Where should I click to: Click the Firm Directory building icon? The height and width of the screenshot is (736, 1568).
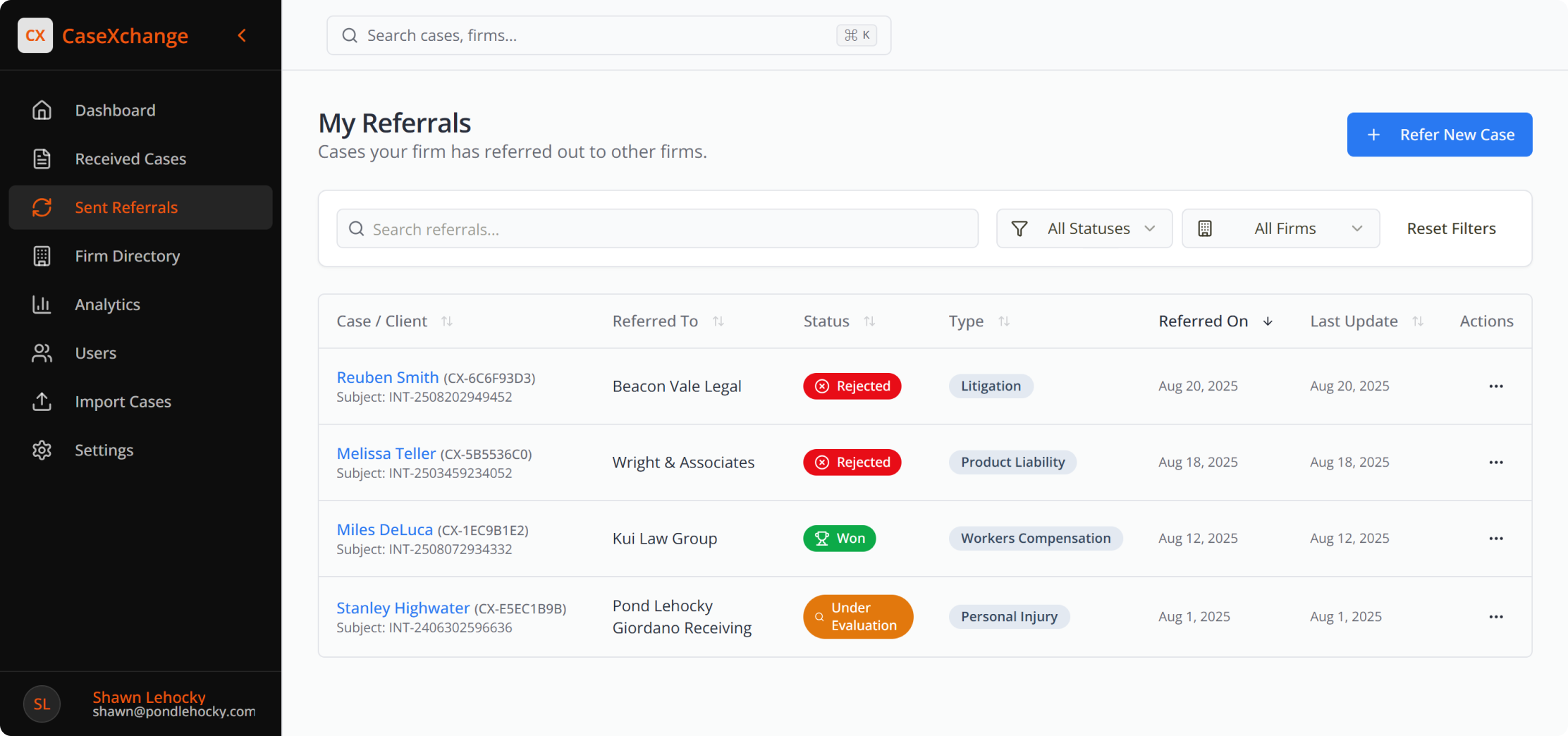[42, 256]
